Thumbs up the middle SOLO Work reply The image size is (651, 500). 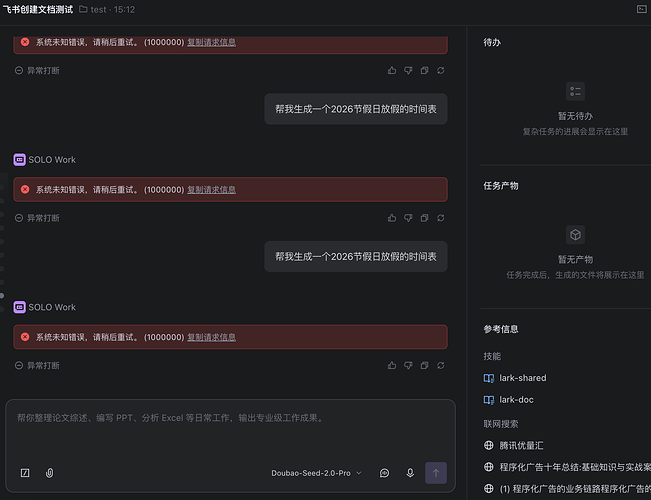pyautogui.click(x=392, y=218)
